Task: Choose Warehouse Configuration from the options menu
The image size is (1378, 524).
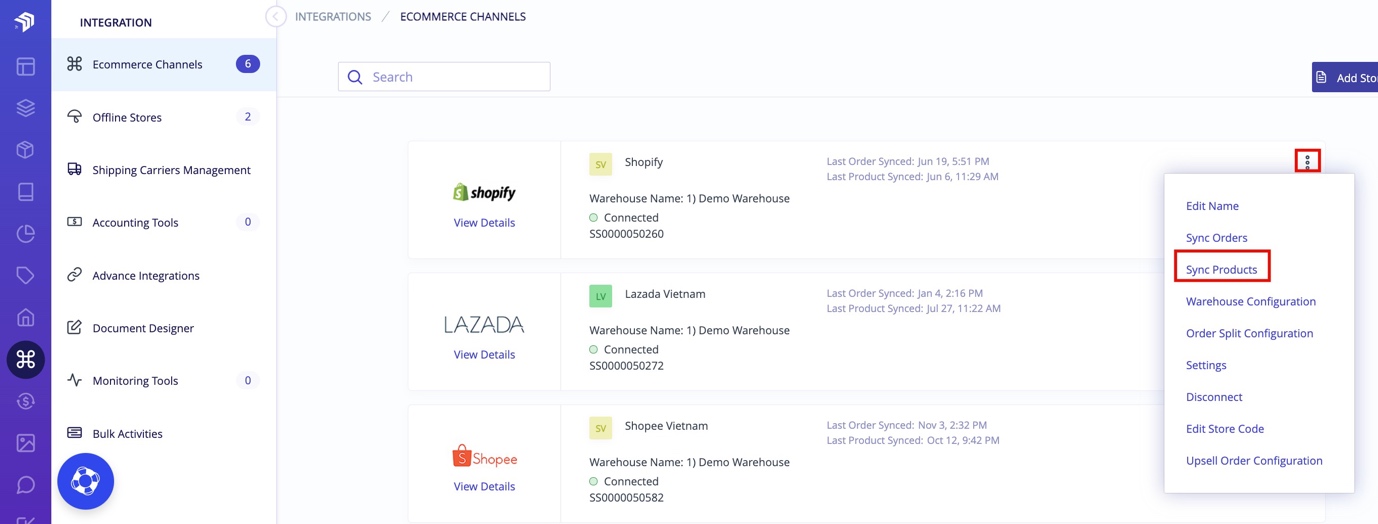Action: [x=1250, y=302]
